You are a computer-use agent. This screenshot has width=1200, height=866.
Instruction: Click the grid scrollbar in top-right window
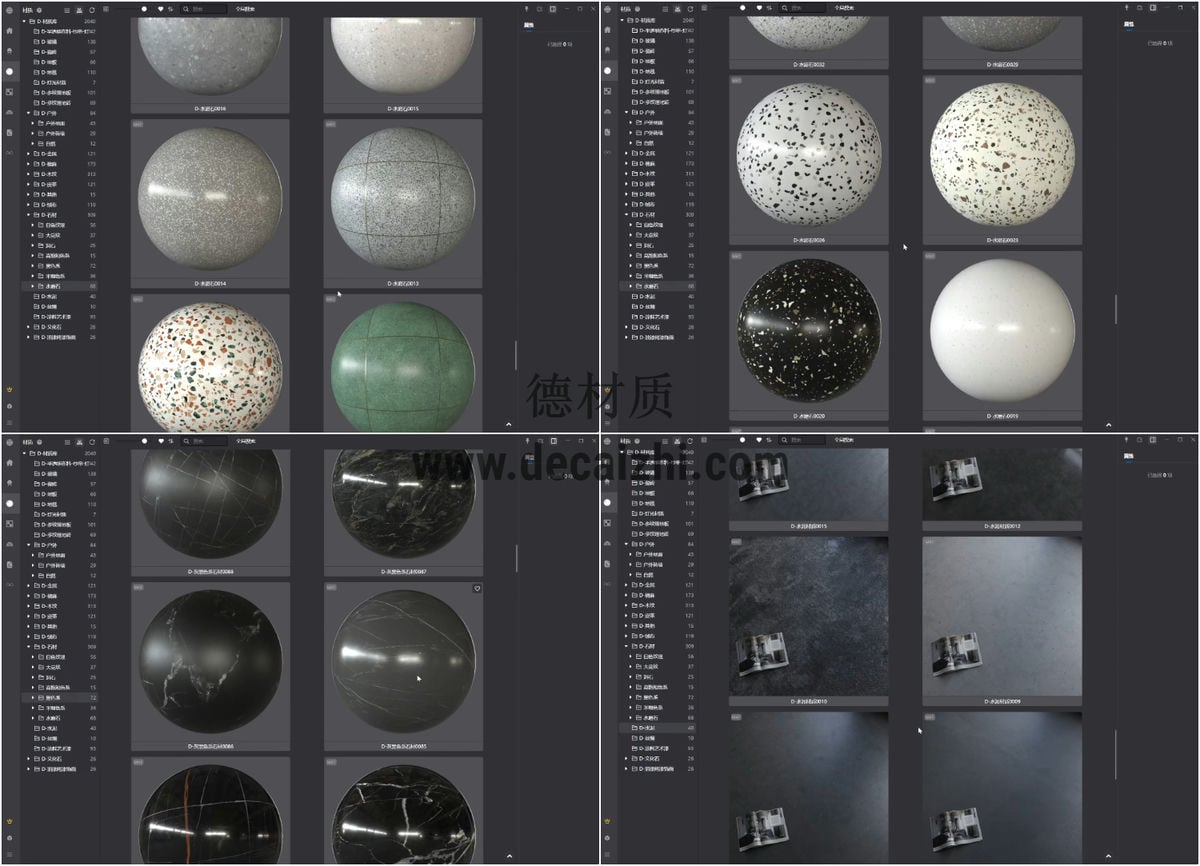pos(1115,307)
